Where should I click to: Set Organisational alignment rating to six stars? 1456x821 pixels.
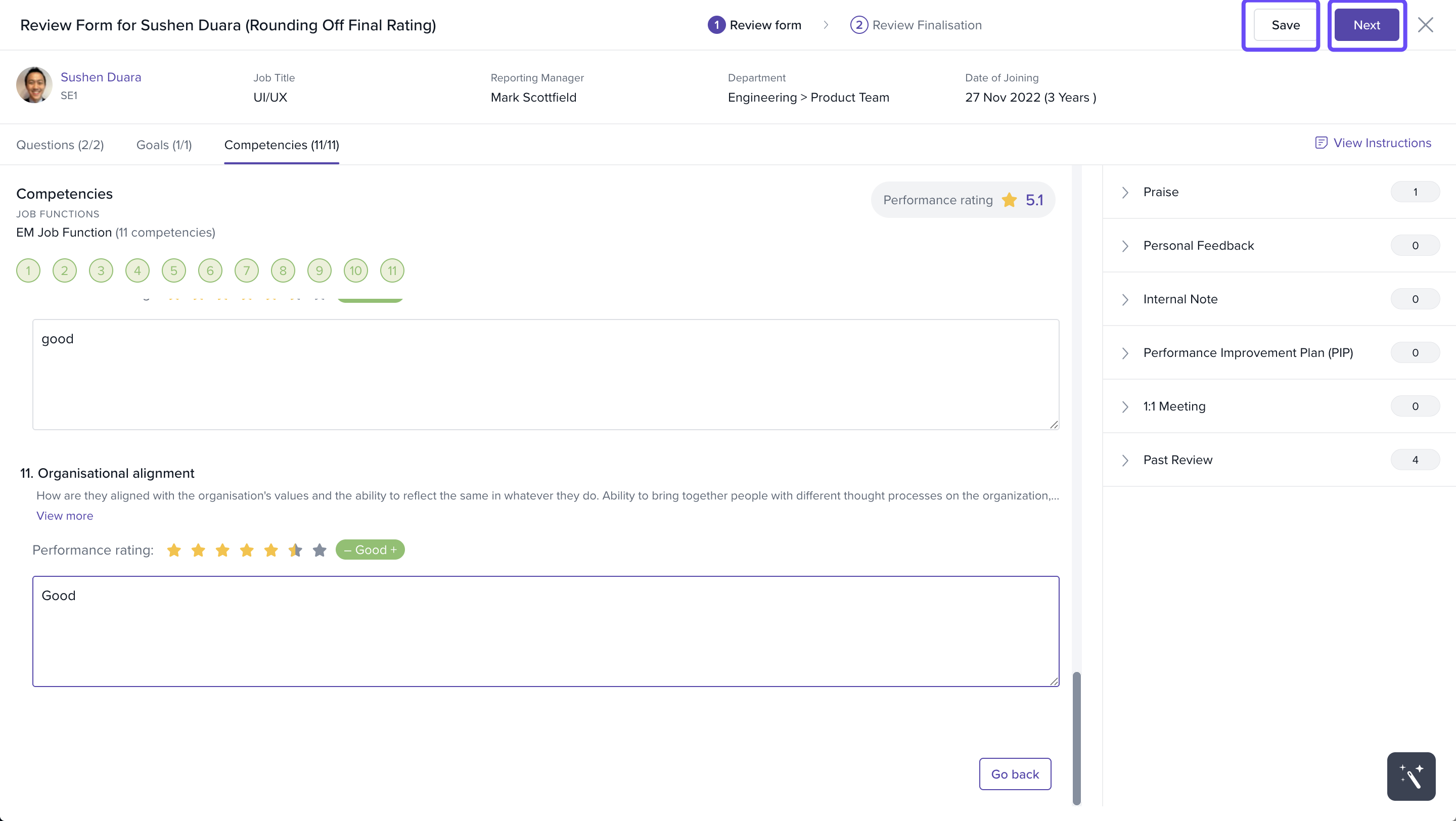(x=296, y=550)
